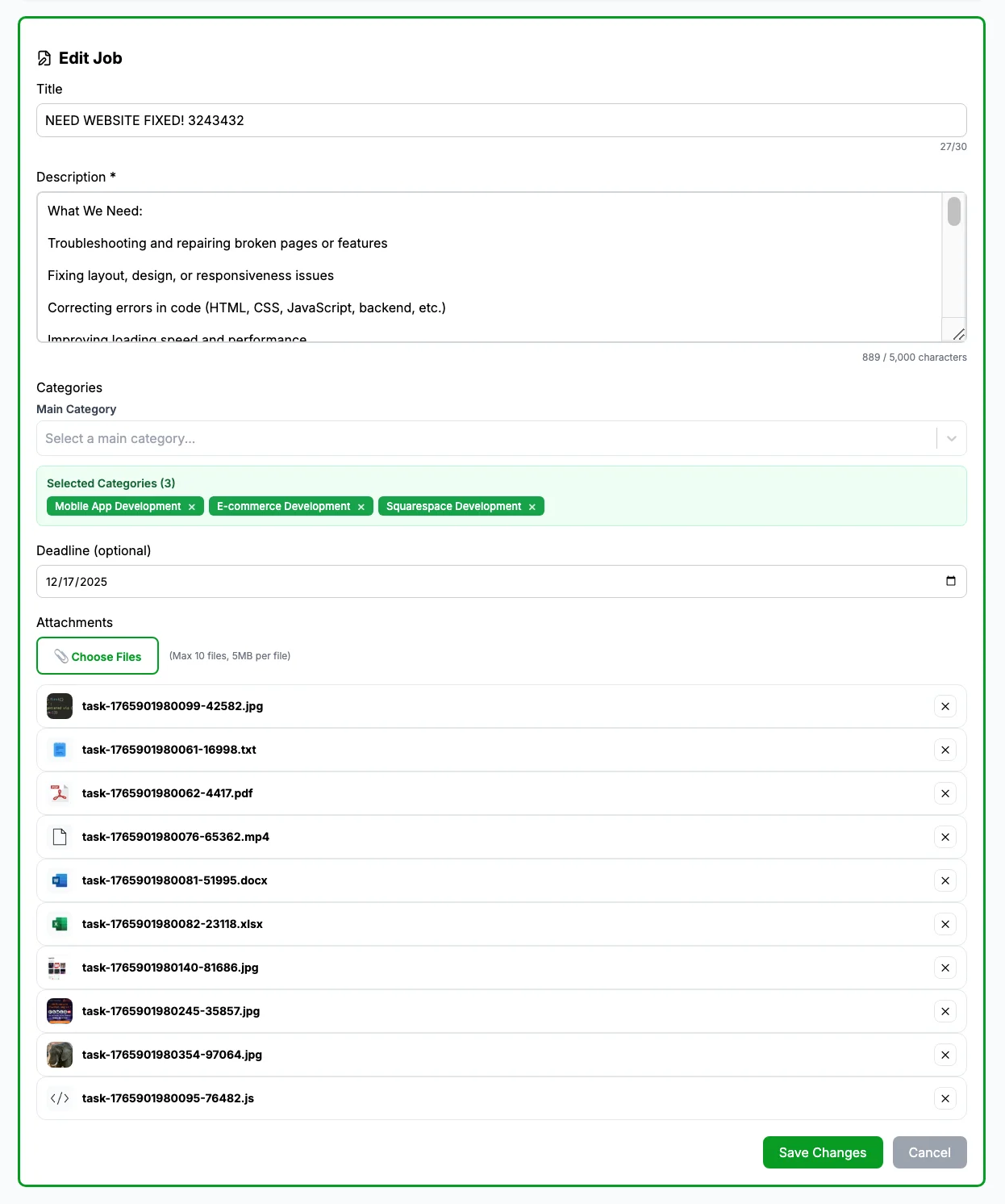This screenshot has height=1204, width=1005.
Task: Delete attachment task-1765901980062-4417.pdf
Action: point(945,793)
